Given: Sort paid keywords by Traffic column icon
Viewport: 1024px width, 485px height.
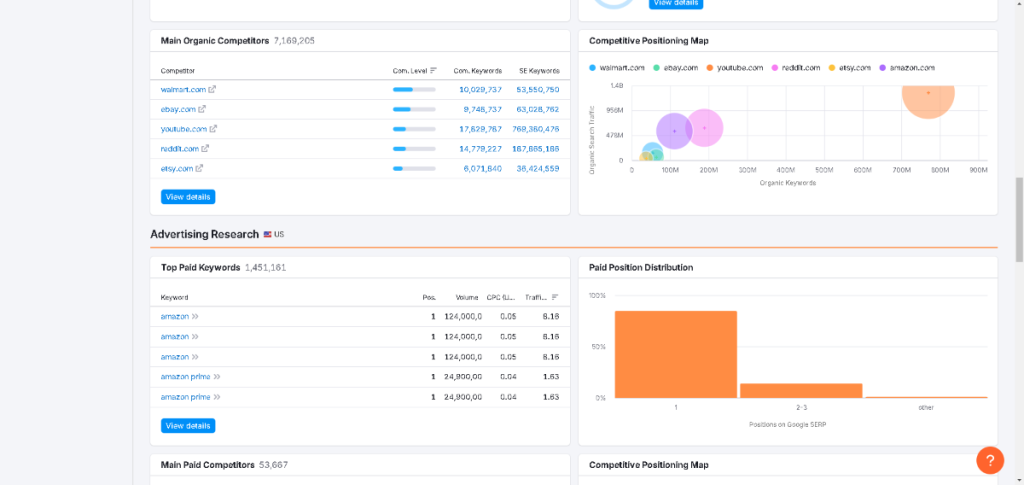Looking at the screenshot, I should click(x=555, y=297).
